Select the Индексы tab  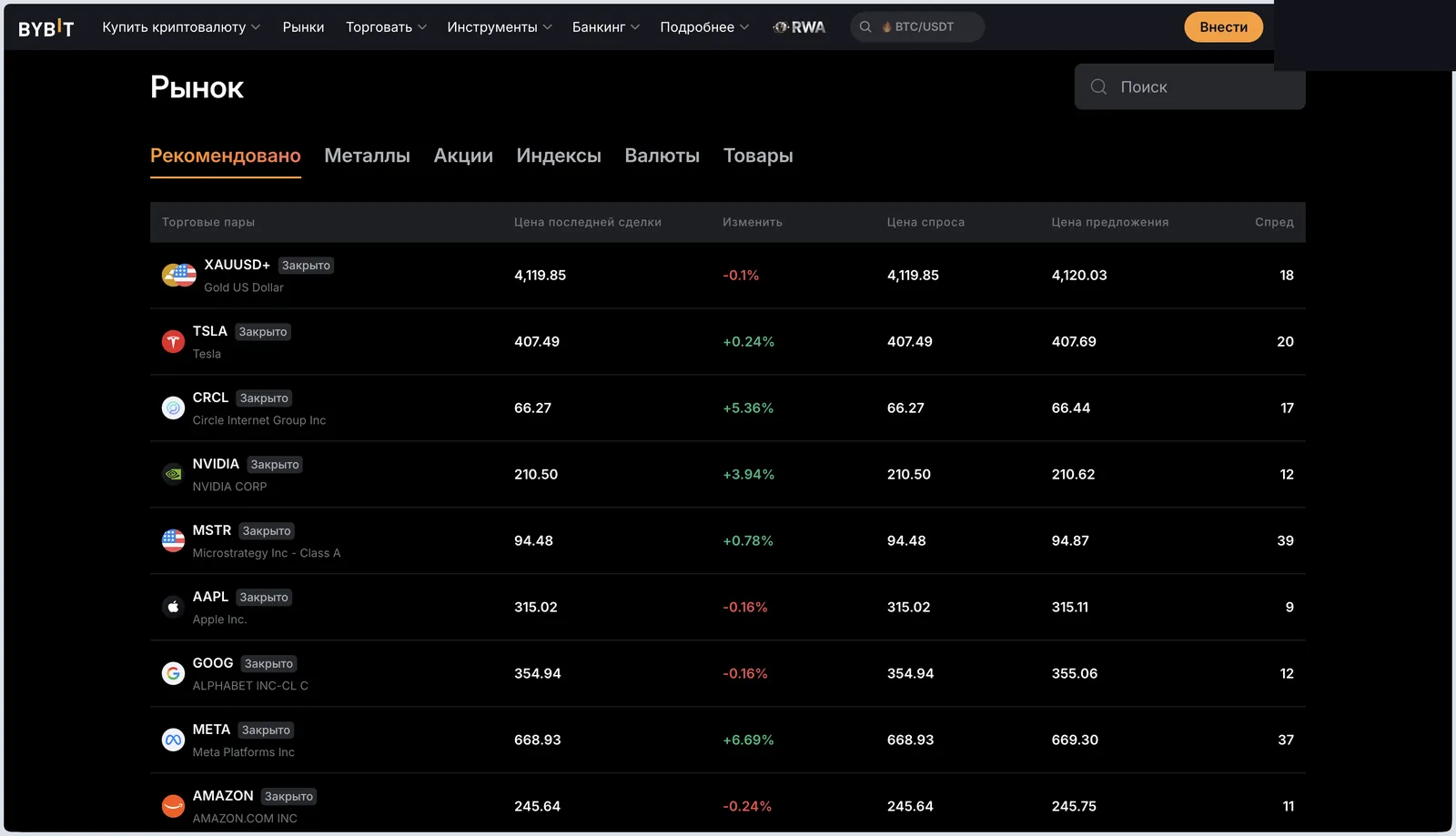(x=559, y=156)
